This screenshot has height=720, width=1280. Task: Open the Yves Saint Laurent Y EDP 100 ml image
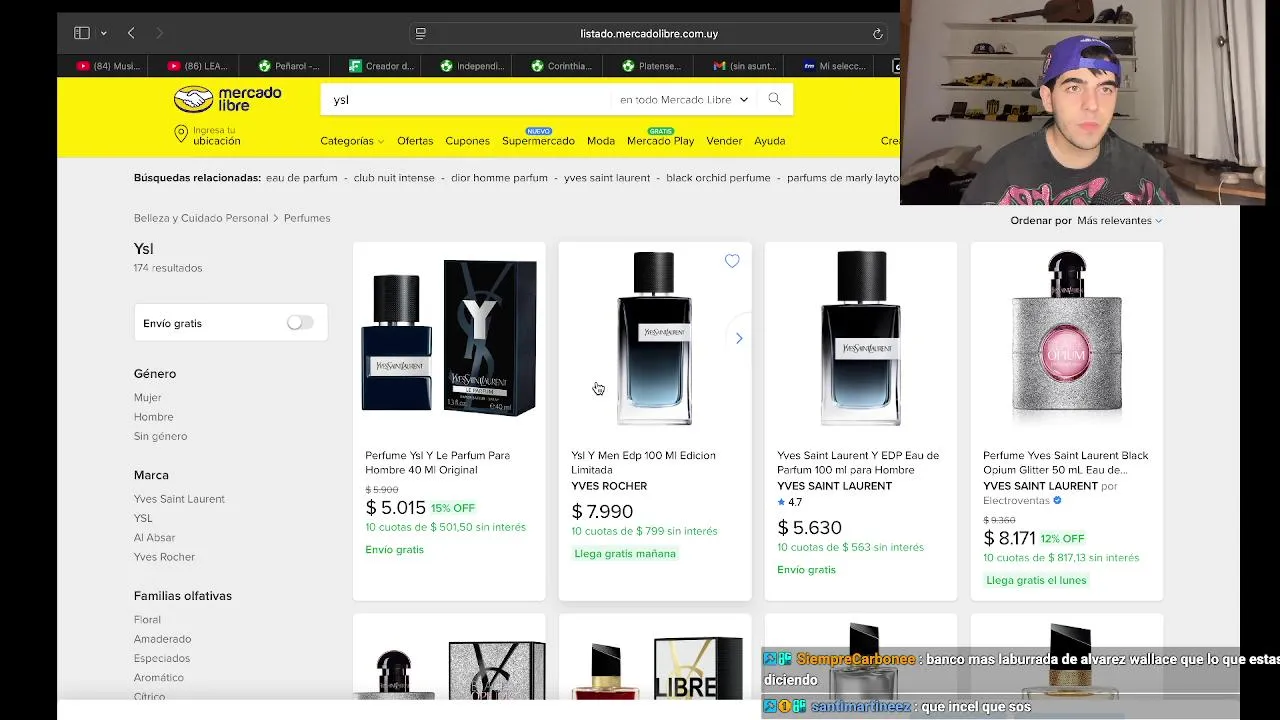pos(861,338)
